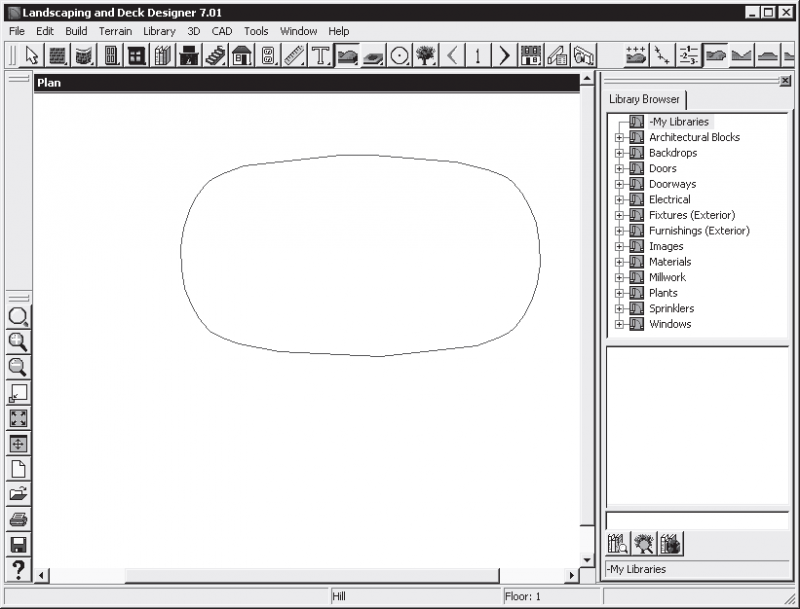Toggle the Hill terrain feature button
Image resolution: width=800 pixels, height=609 pixels.
click(715, 55)
